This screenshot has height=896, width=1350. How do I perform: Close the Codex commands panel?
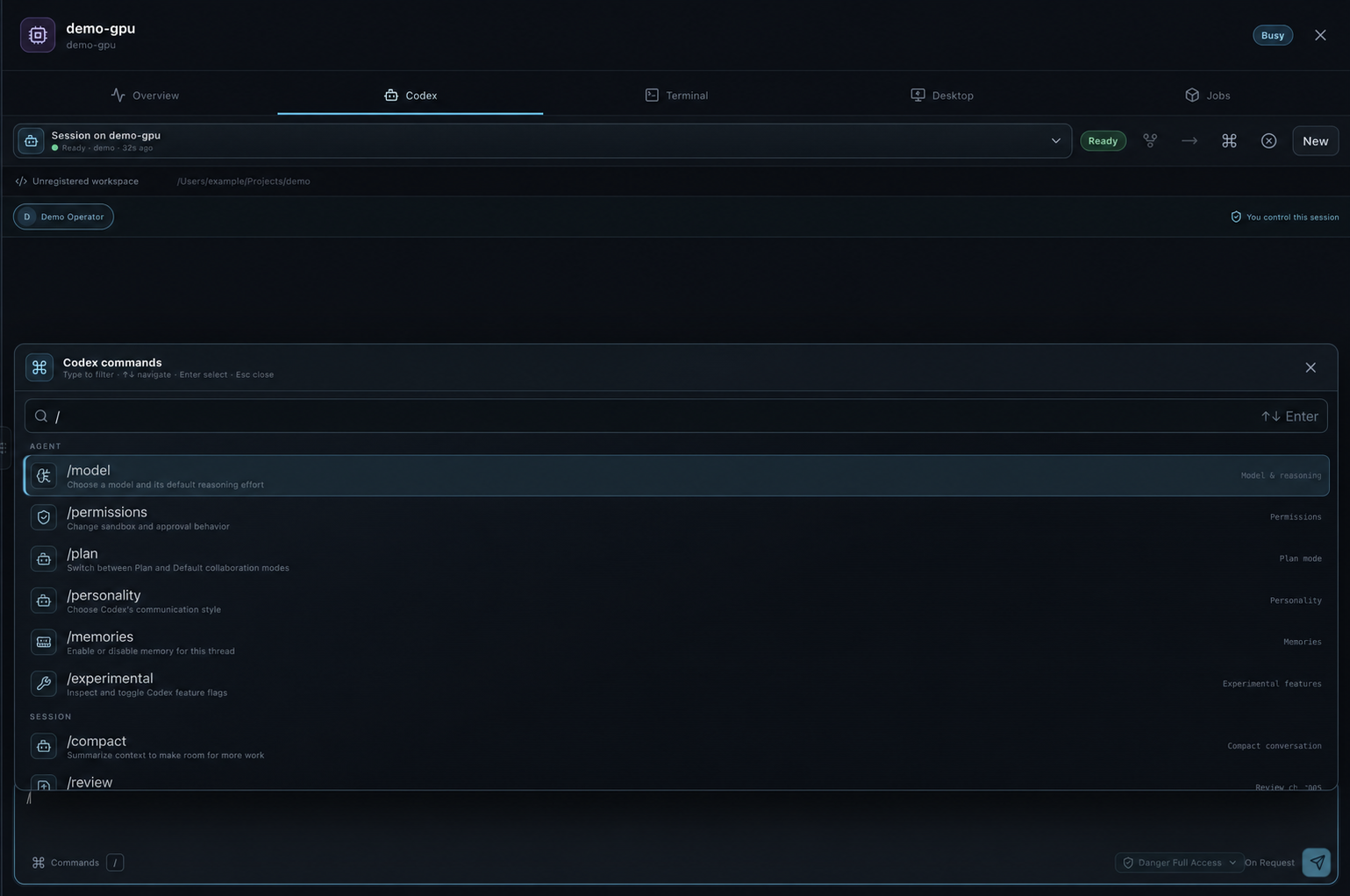pyautogui.click(x=1311, y=367)
